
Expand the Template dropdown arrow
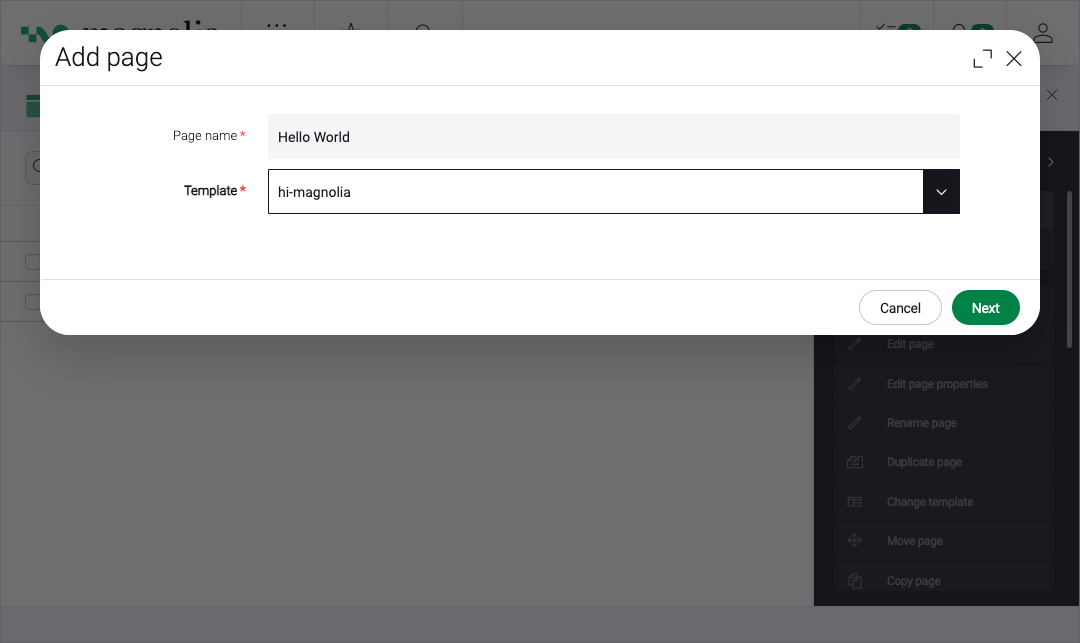(x=941, y=192)
